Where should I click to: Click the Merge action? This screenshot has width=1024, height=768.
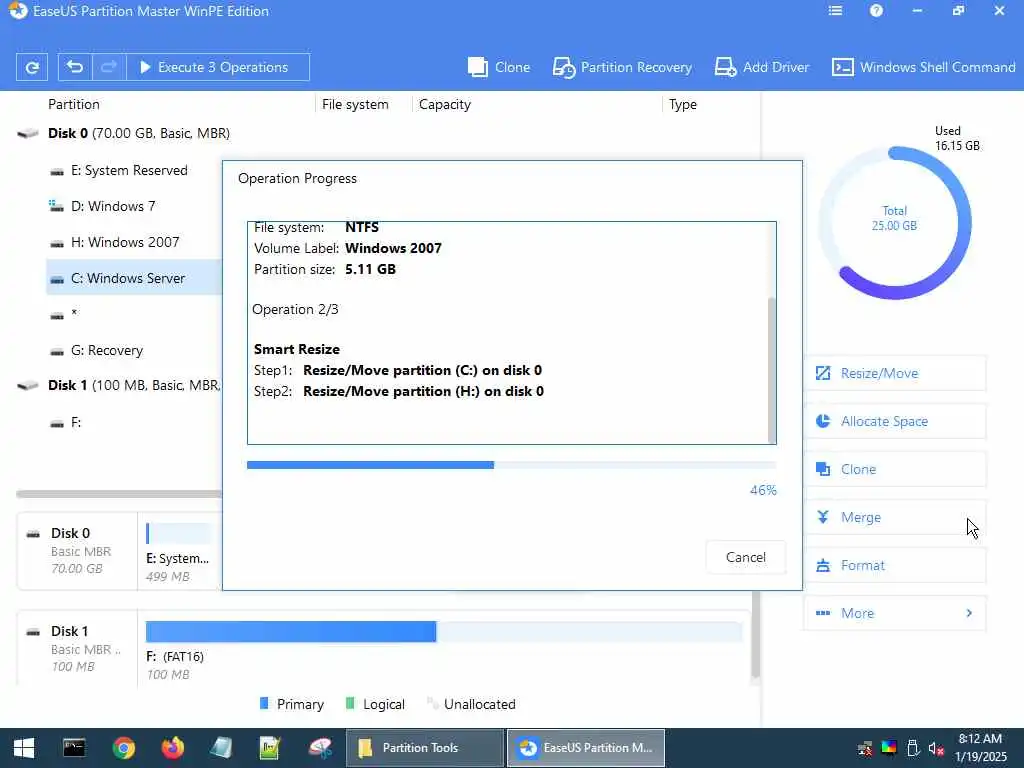click(895, 517)
